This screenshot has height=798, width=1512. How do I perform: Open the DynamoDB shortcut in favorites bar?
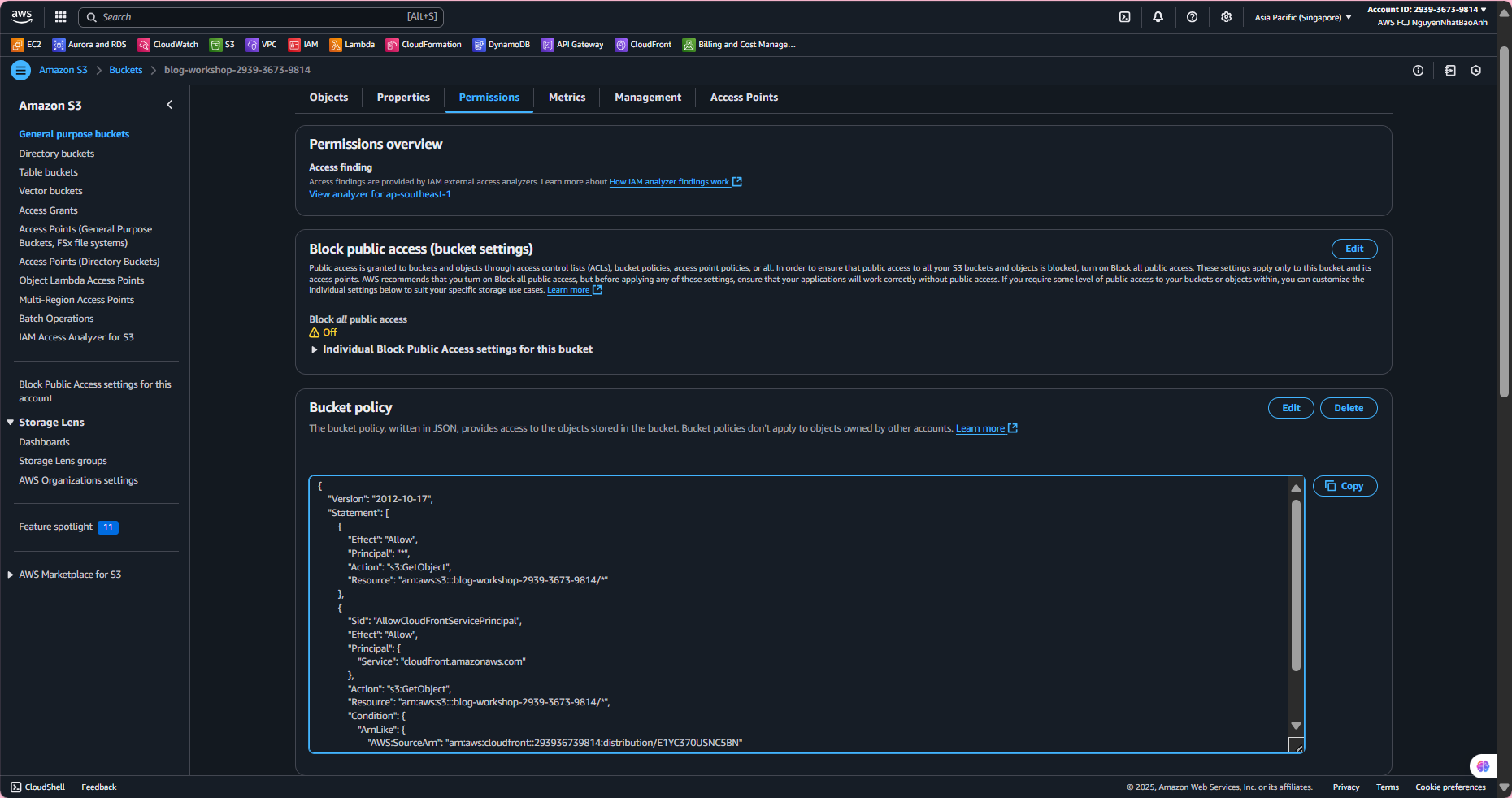502,45
